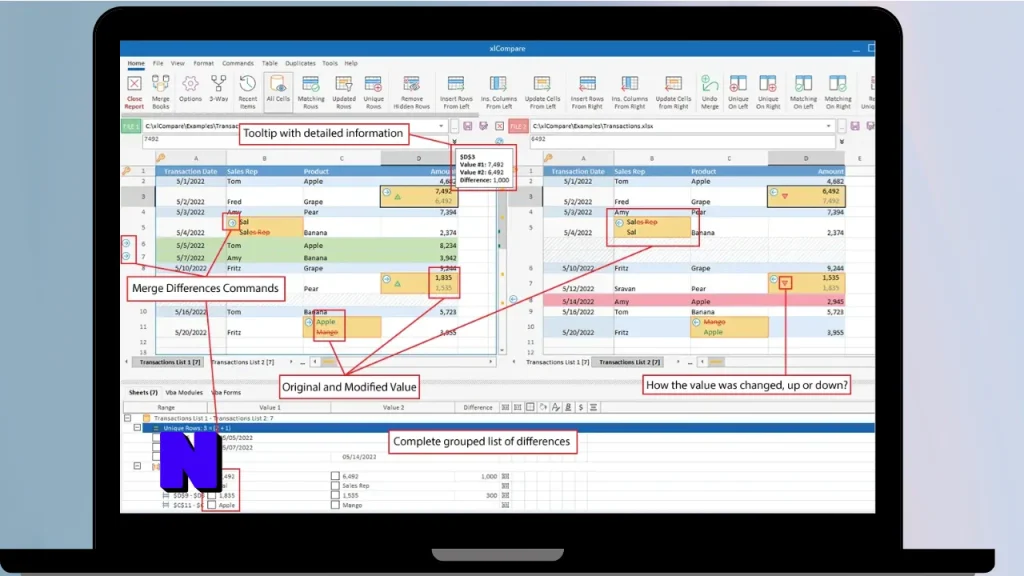
Task: Click Update Cells from Right
Action: tap(673, 91)
